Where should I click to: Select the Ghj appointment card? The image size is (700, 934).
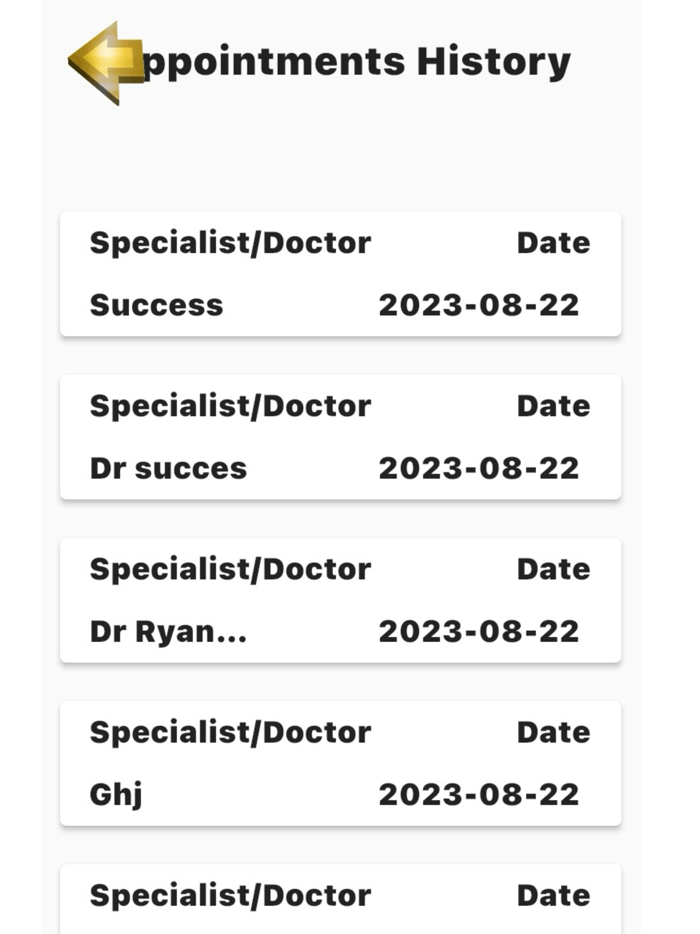341,762
